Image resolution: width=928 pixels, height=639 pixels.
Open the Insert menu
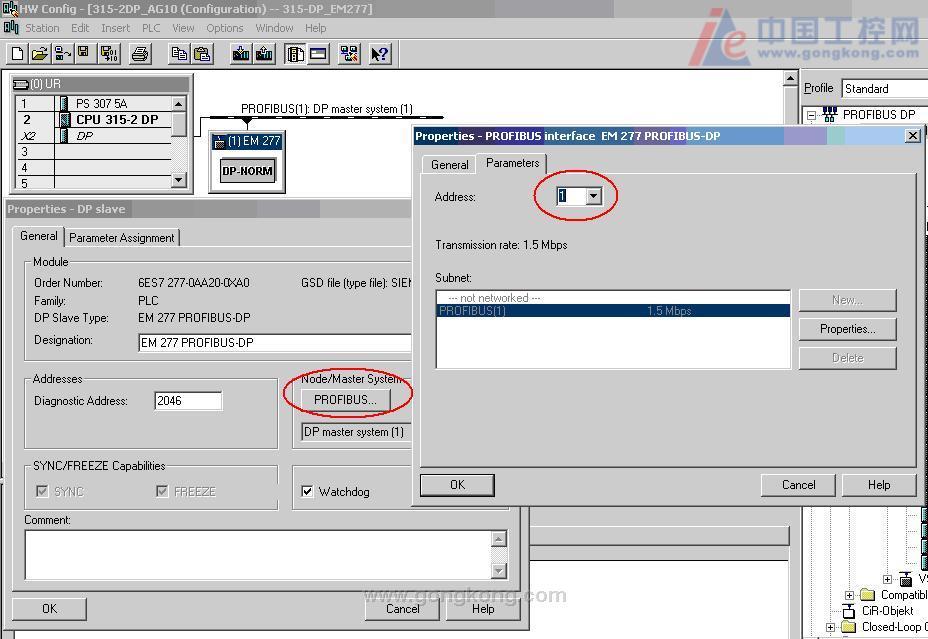[115, 28]
